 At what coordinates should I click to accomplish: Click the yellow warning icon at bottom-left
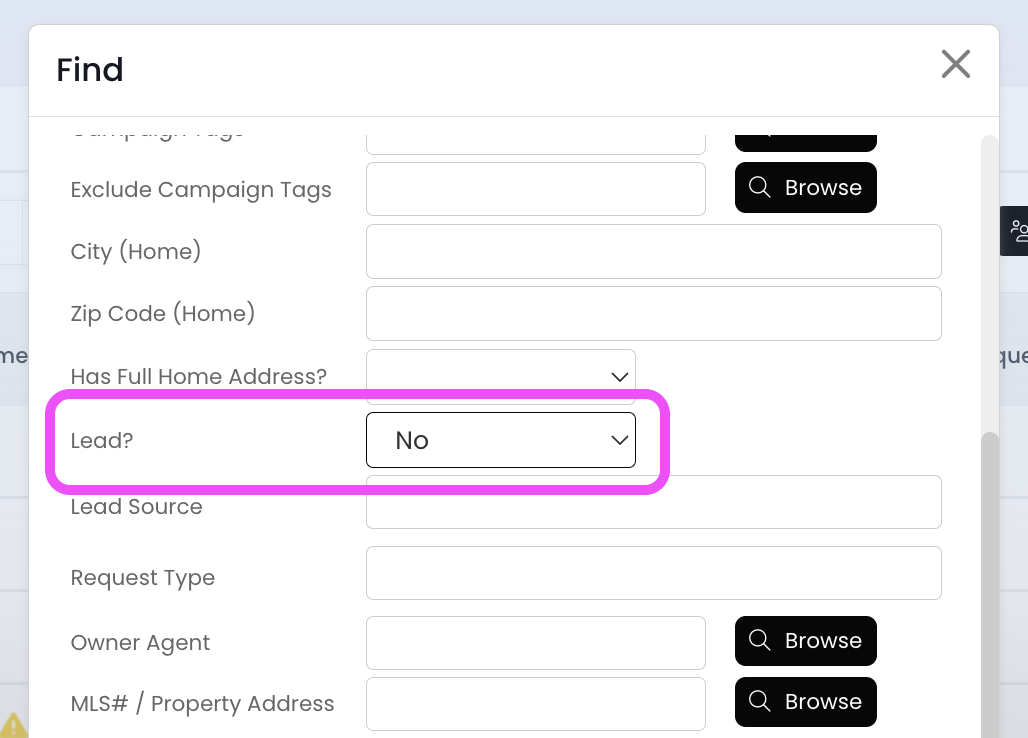pyautogui.click(x=13, y=725)
